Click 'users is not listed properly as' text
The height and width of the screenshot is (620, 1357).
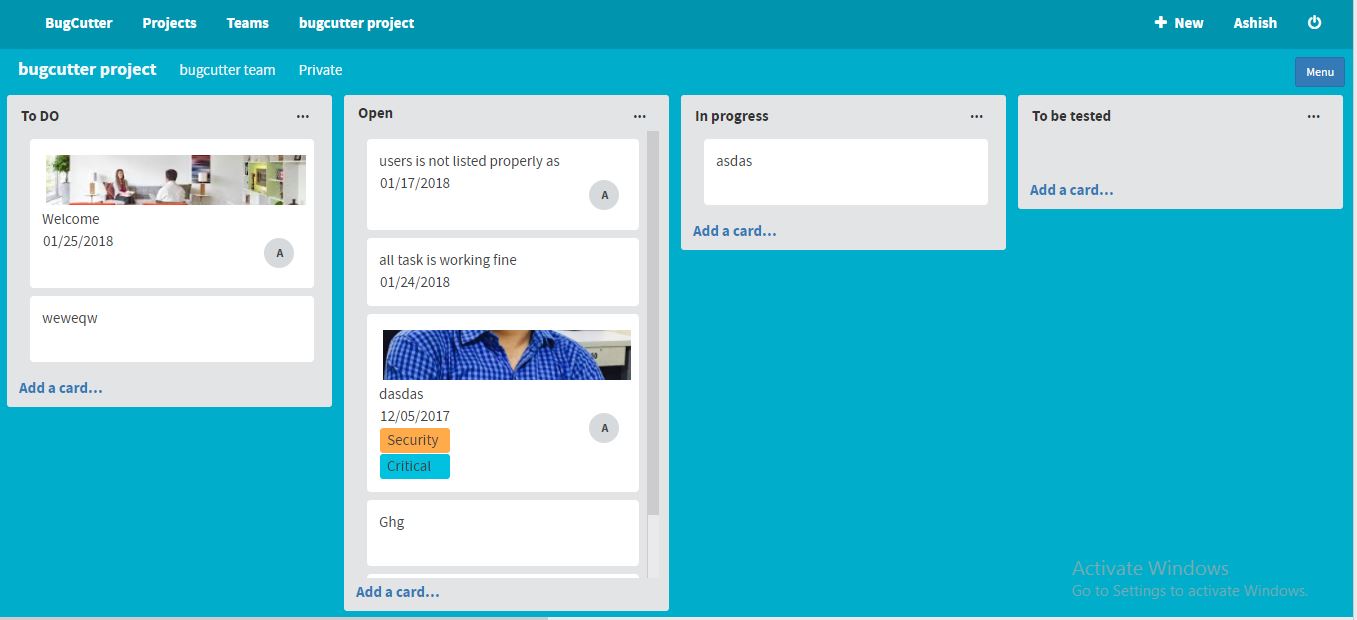[x=469, y=161]
